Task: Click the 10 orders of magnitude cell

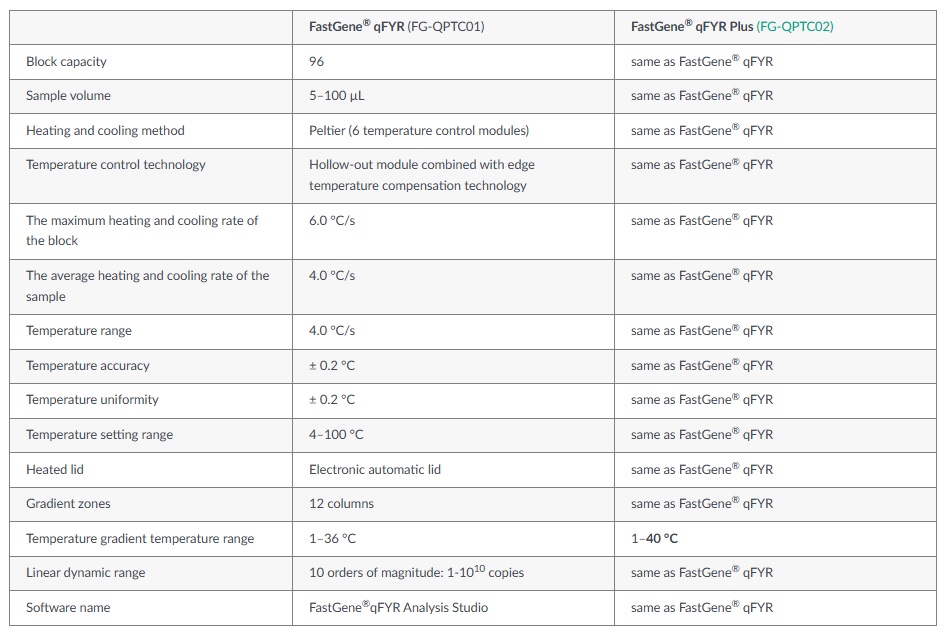Action: pos(416,573)
